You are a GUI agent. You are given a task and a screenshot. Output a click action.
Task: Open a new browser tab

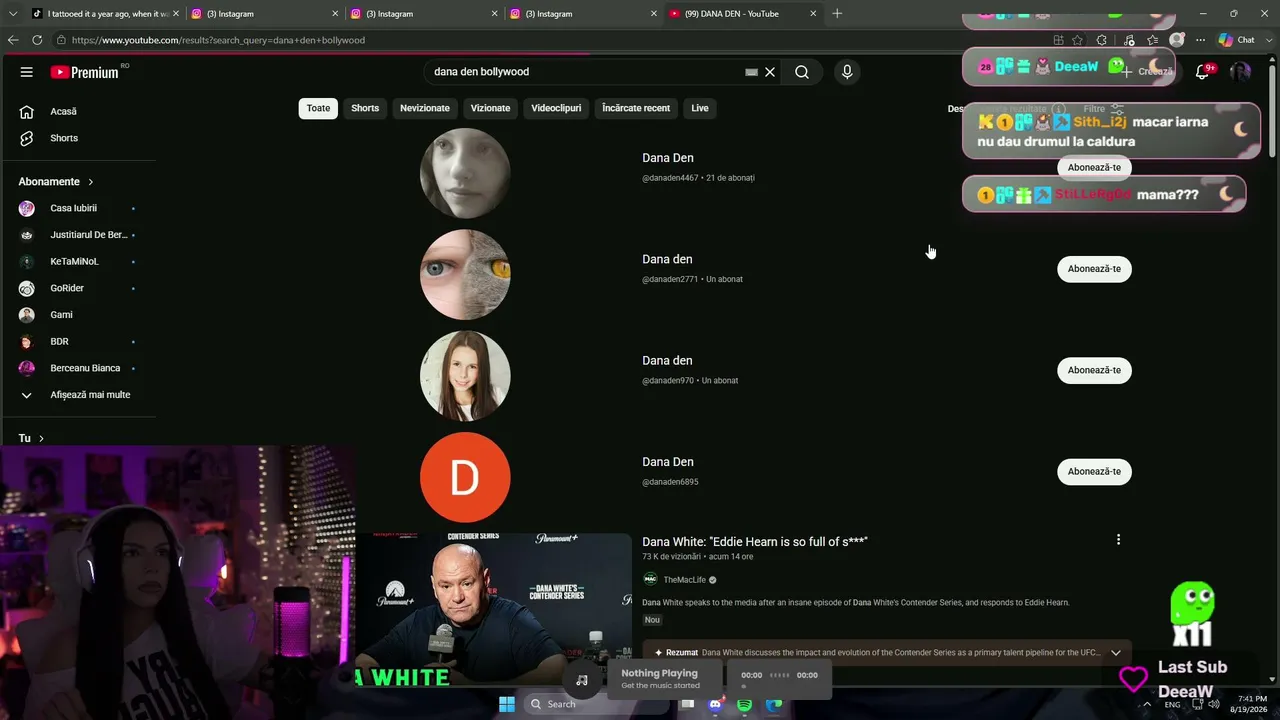(837, 14)
